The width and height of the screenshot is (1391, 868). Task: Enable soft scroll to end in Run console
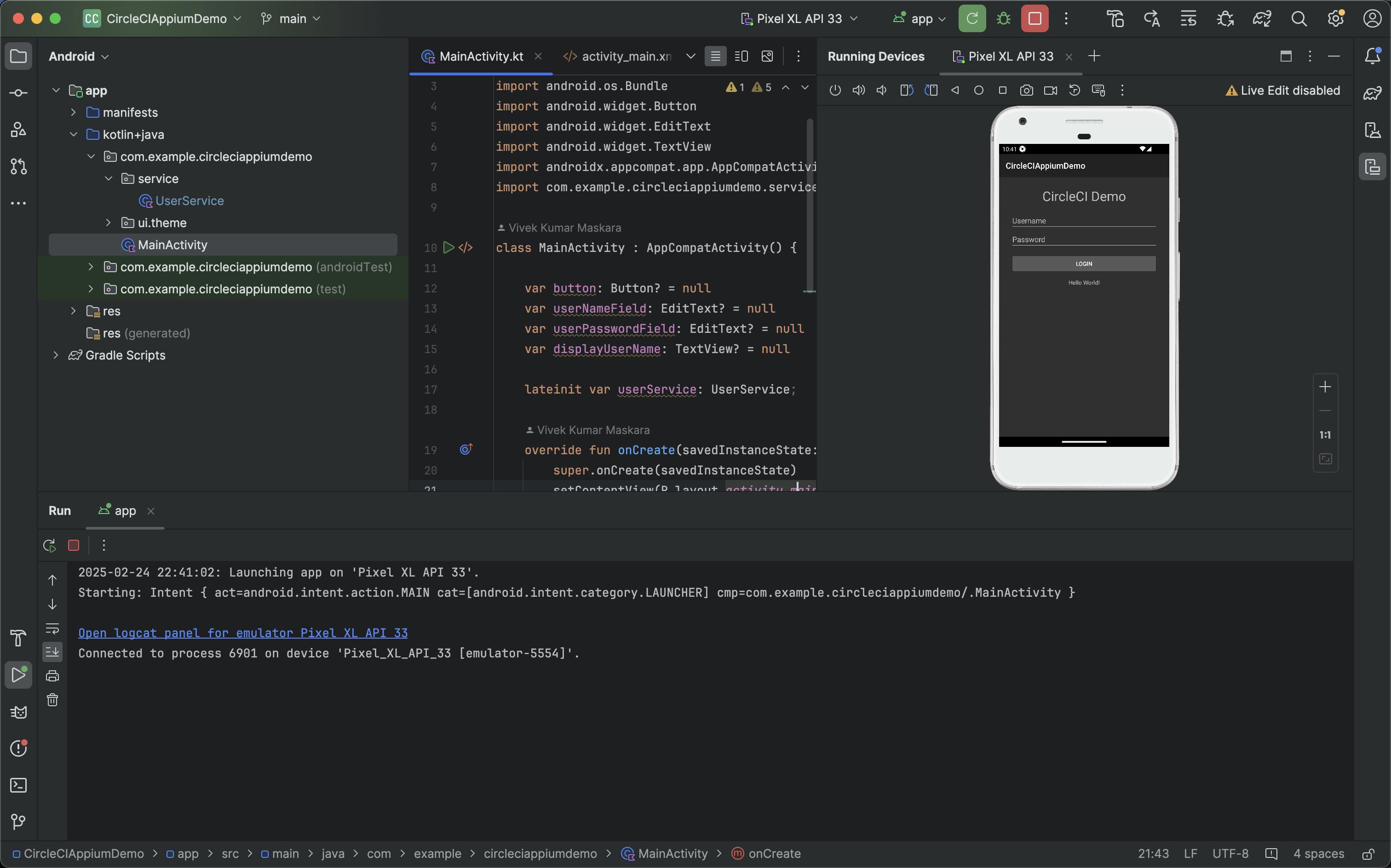[52, 652]
